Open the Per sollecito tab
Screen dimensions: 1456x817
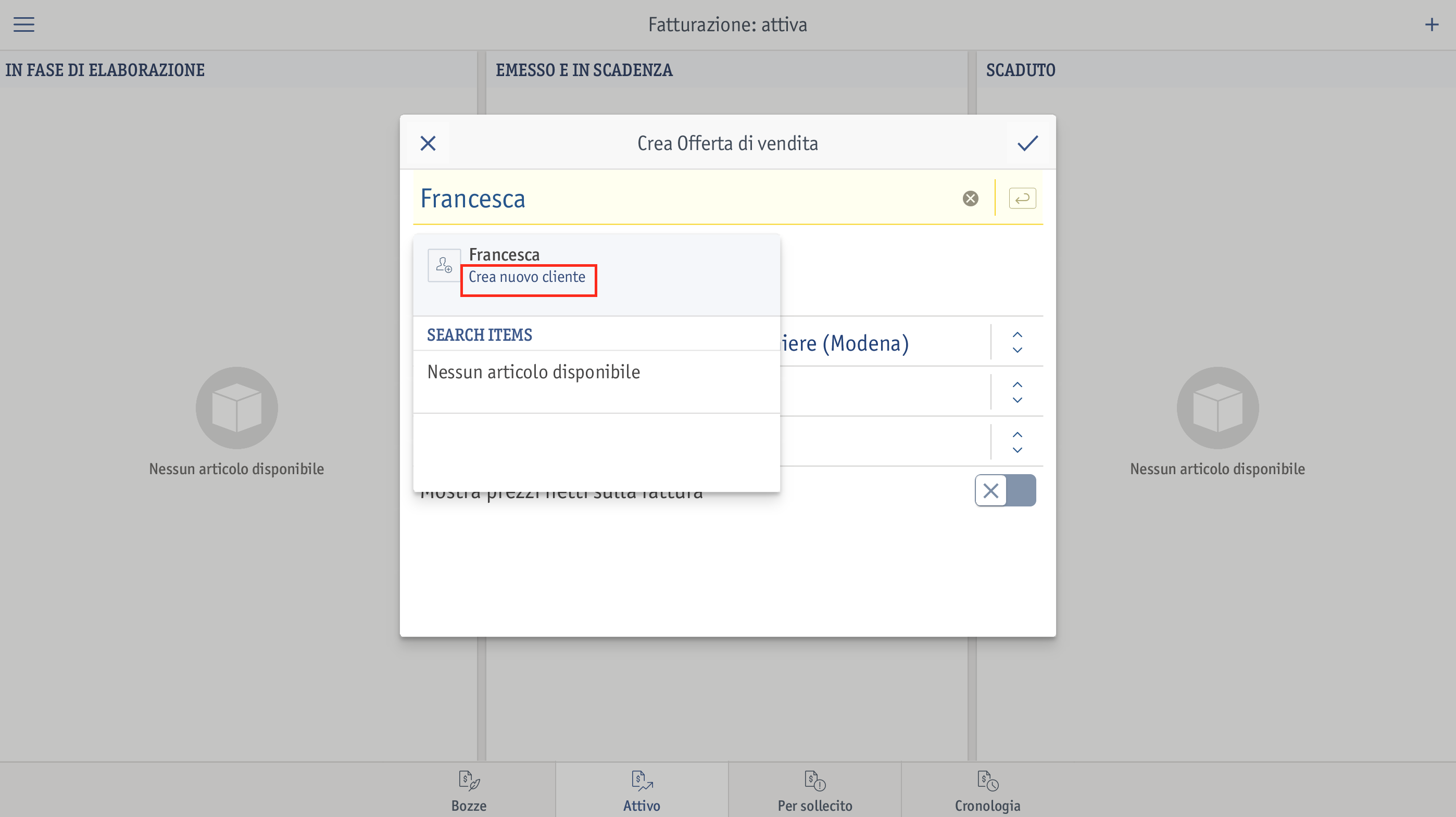814,790
